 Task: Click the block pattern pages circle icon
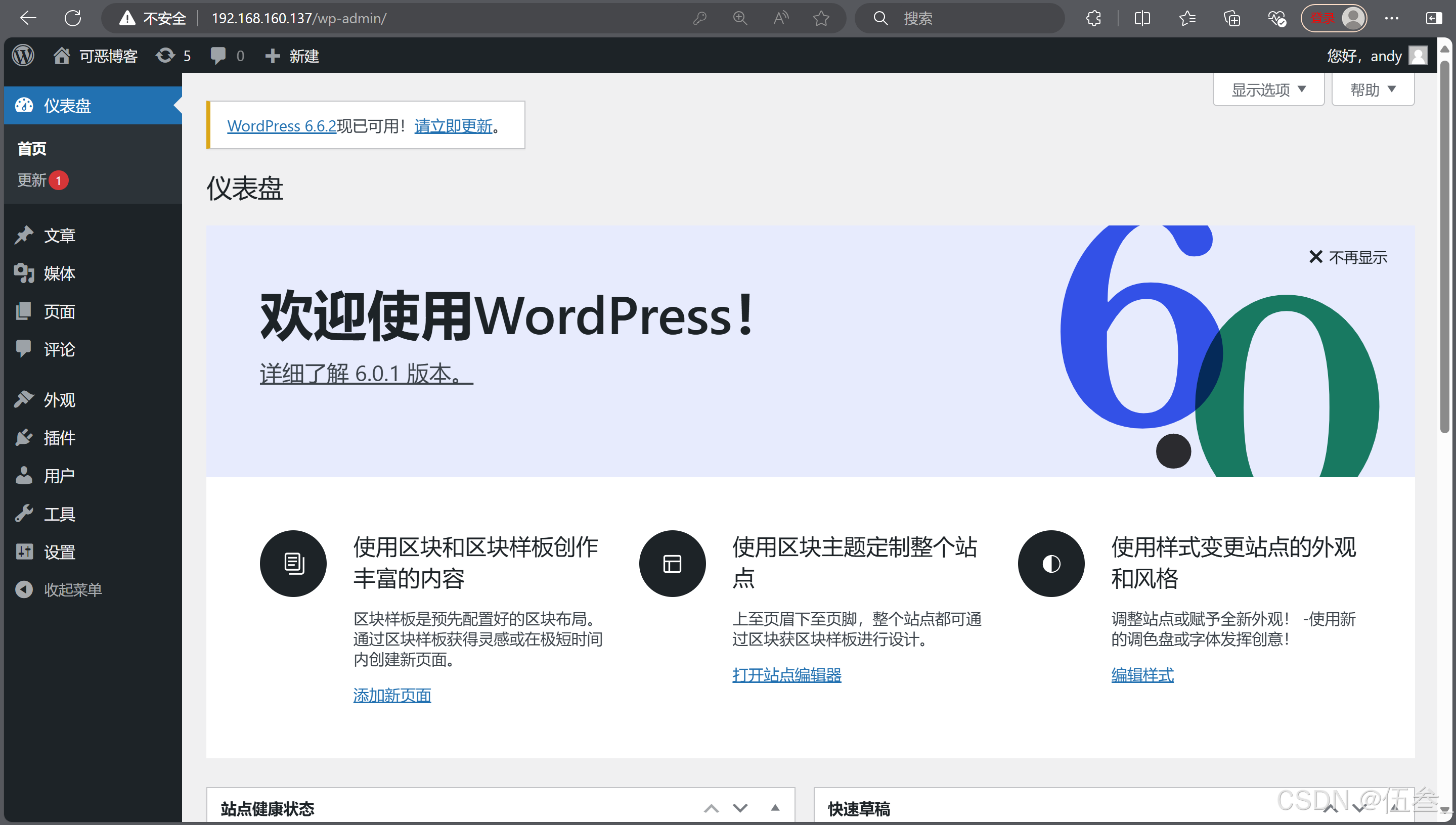pyautogui.click(x=293, y=563)
